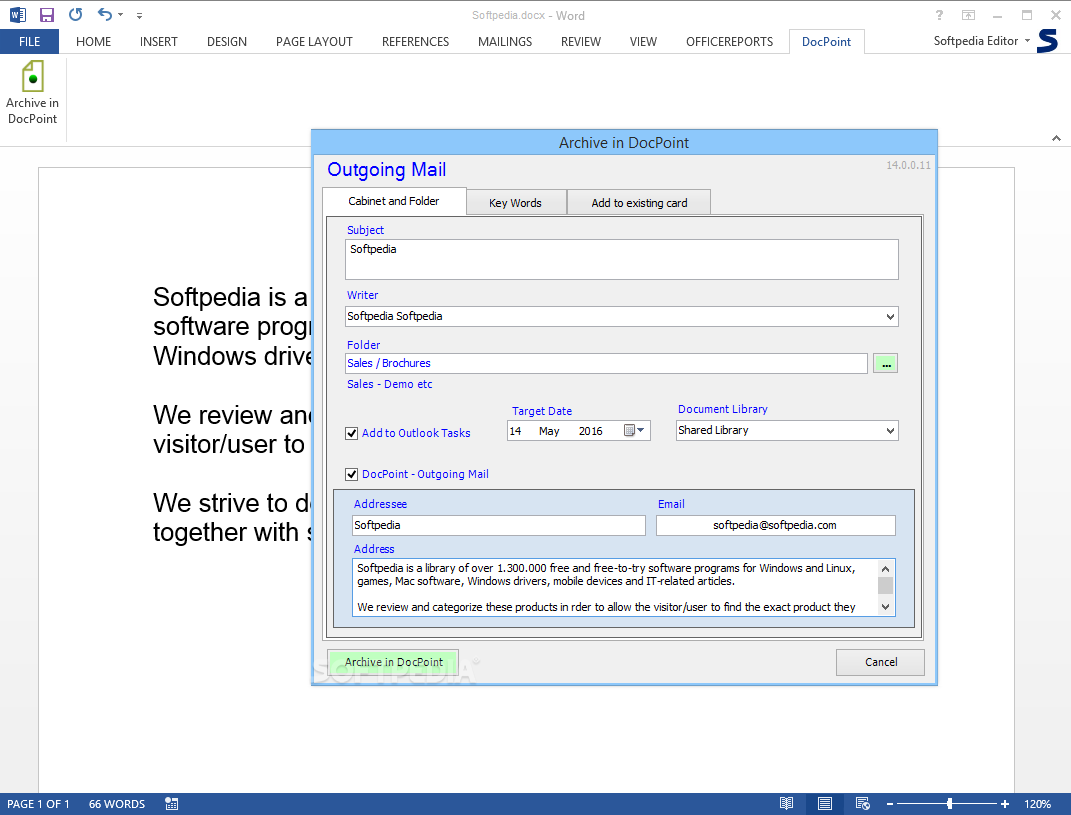This screenshot has height=815, width=1071.
Task: Click the Softpedia S account logo
Action: 1047,41
